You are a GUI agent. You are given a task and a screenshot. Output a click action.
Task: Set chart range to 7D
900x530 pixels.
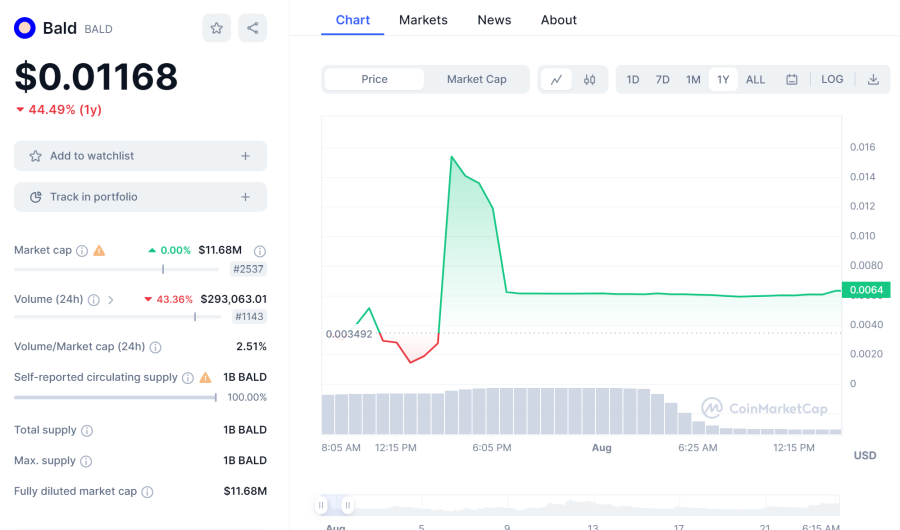click(x=662, y=79)
